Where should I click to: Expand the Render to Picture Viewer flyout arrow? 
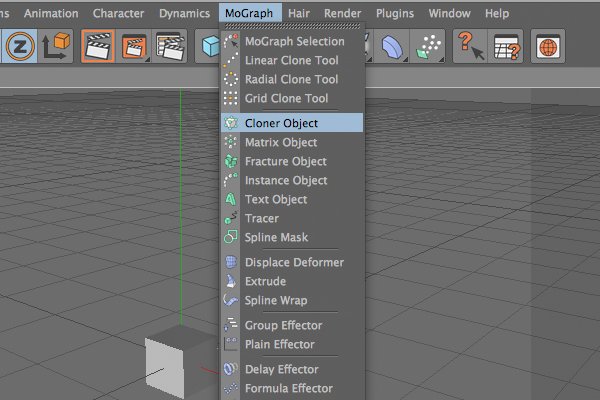tap(147, 59)
